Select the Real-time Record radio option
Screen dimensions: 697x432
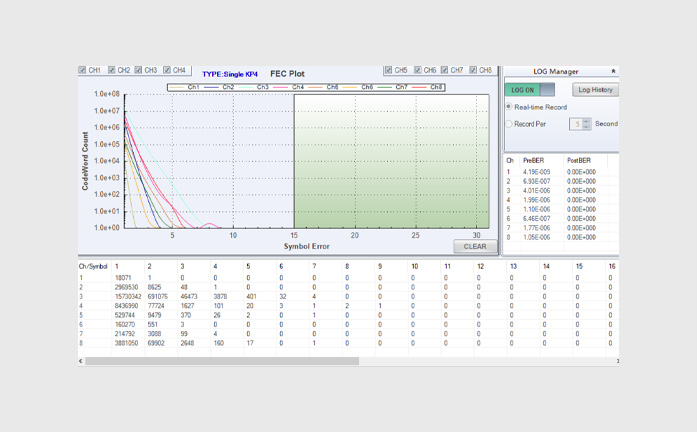coord(509,107)
